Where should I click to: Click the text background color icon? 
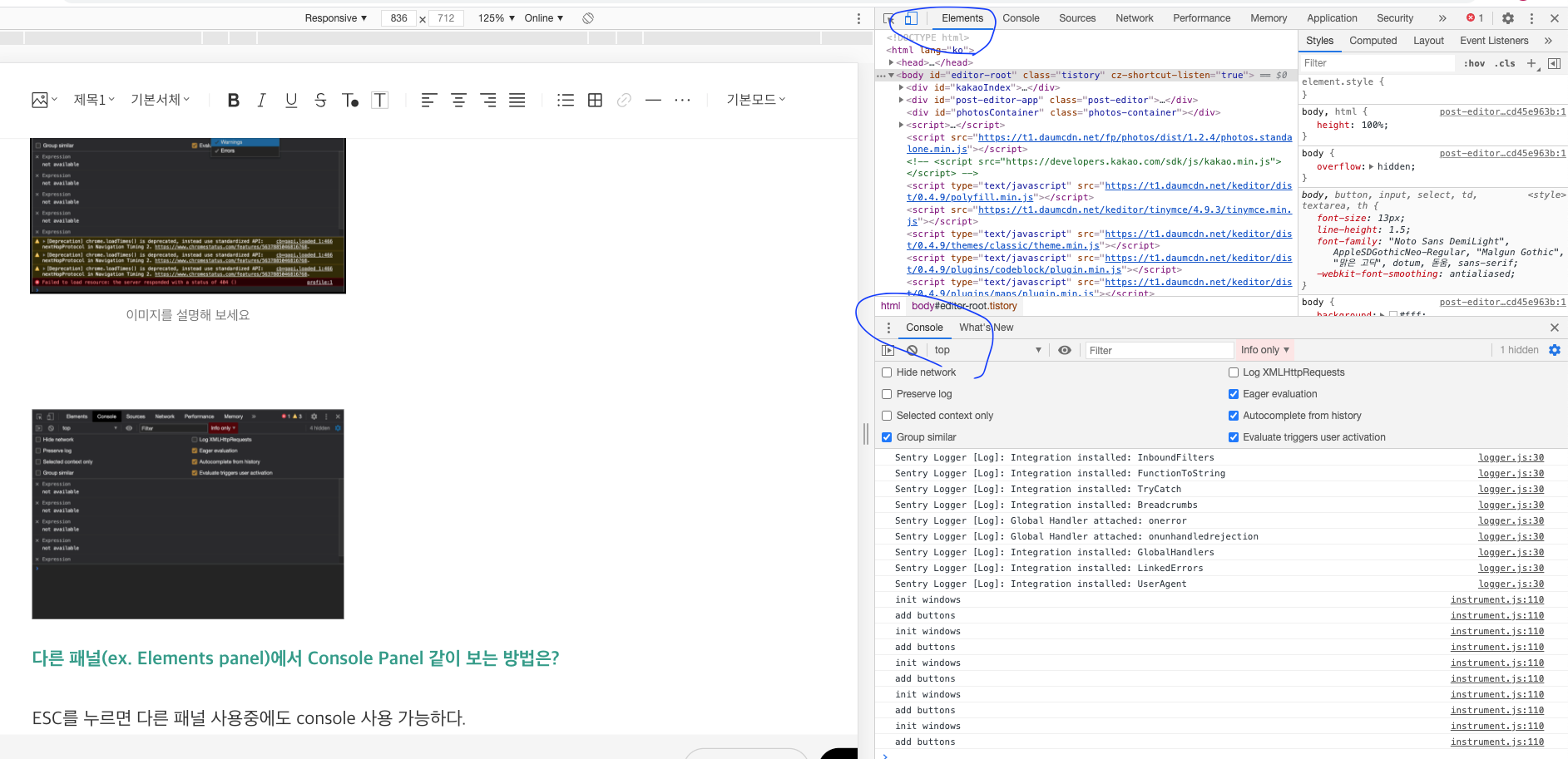pyautogui.click(x=380, y=100)
